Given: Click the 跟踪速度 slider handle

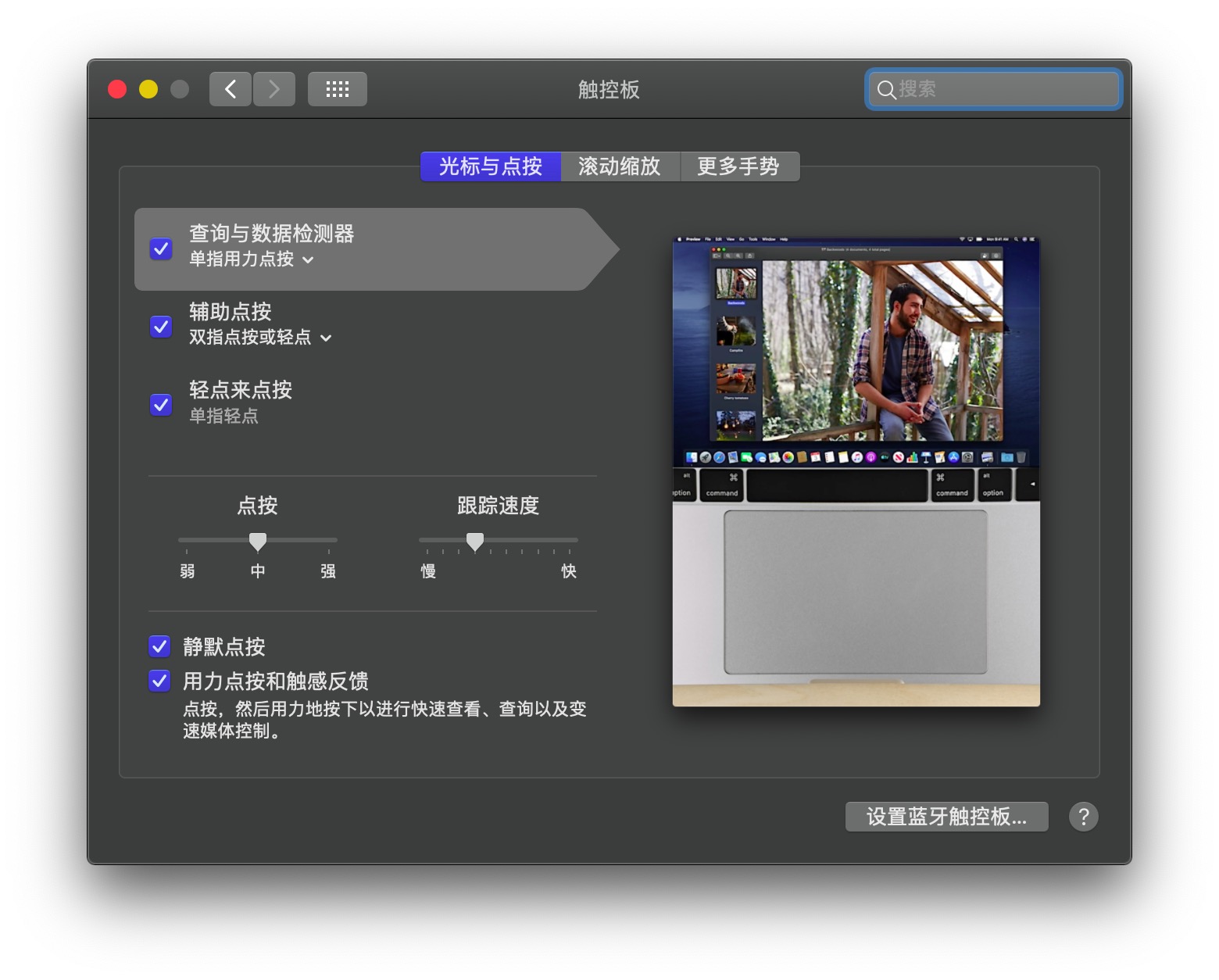Looking at the screenshot, I should coord(475,541).
